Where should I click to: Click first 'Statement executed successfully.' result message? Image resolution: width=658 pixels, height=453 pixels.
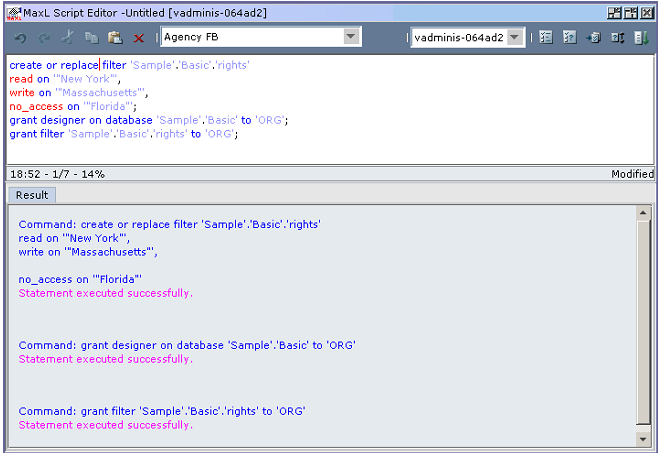[106, 293]
